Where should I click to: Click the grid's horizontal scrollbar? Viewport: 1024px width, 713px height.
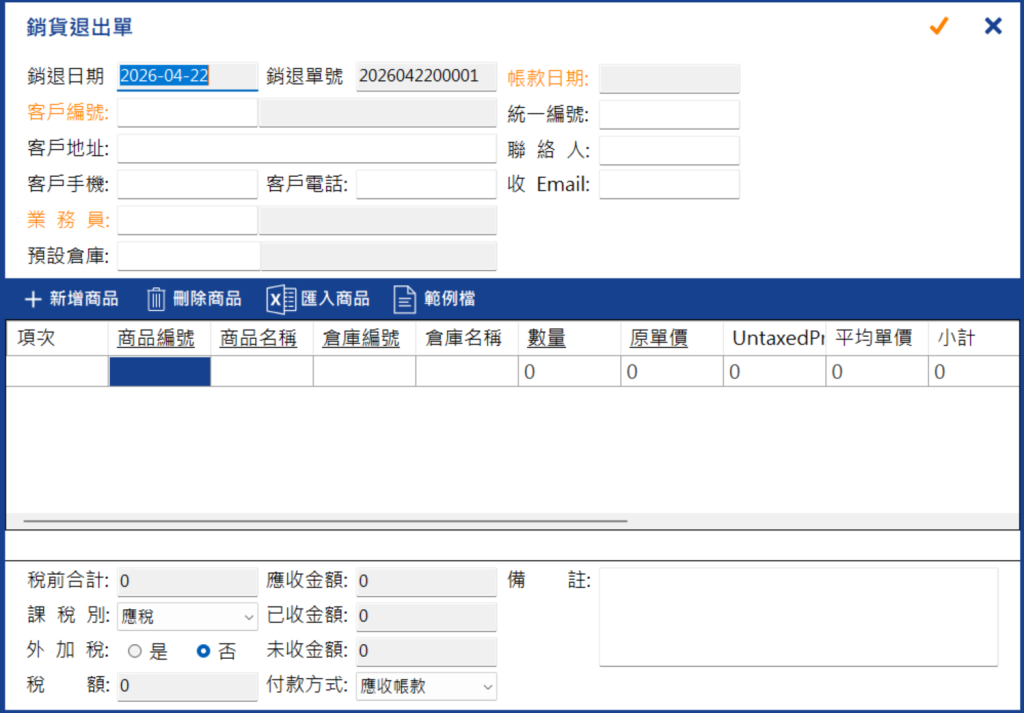coord(325,521)
